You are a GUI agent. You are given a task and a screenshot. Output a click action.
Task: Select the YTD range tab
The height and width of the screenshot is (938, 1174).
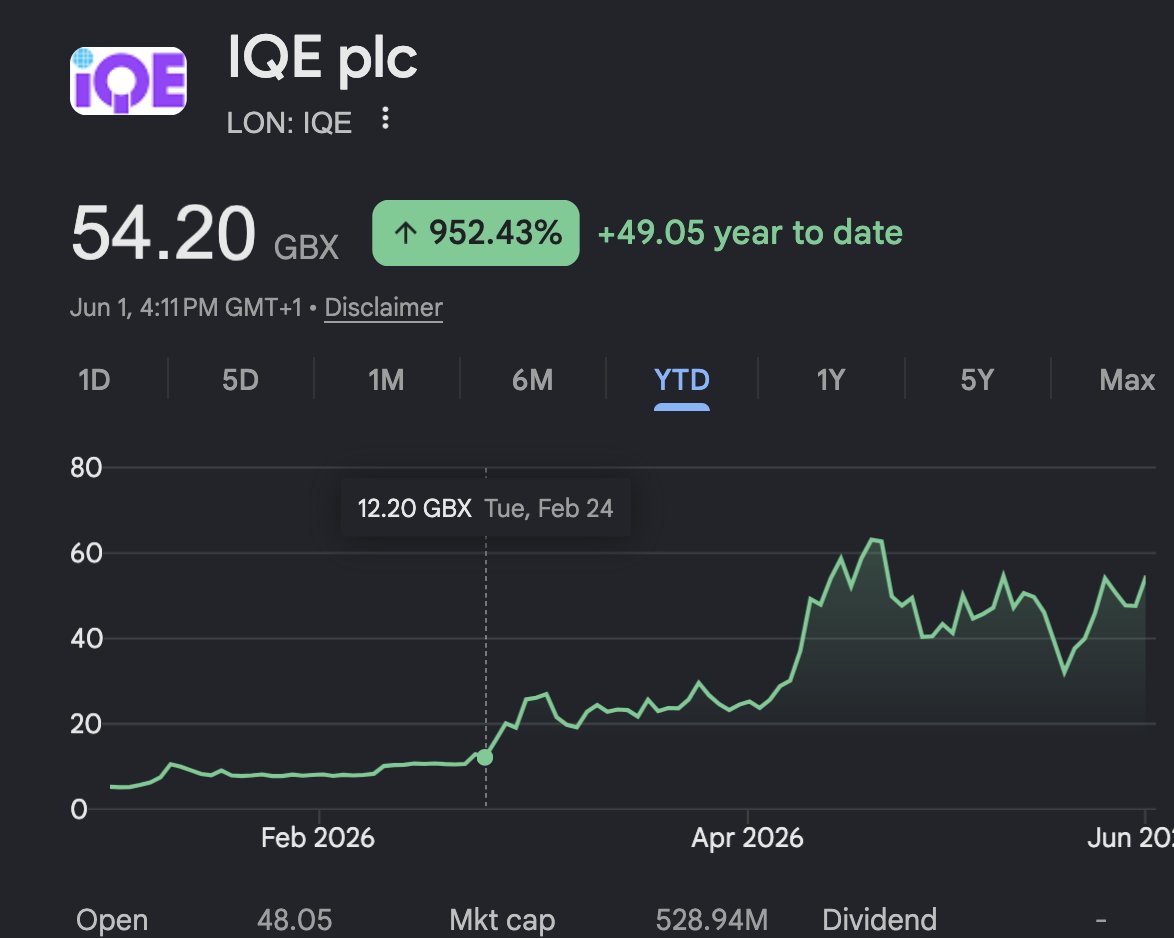point(681,380)
